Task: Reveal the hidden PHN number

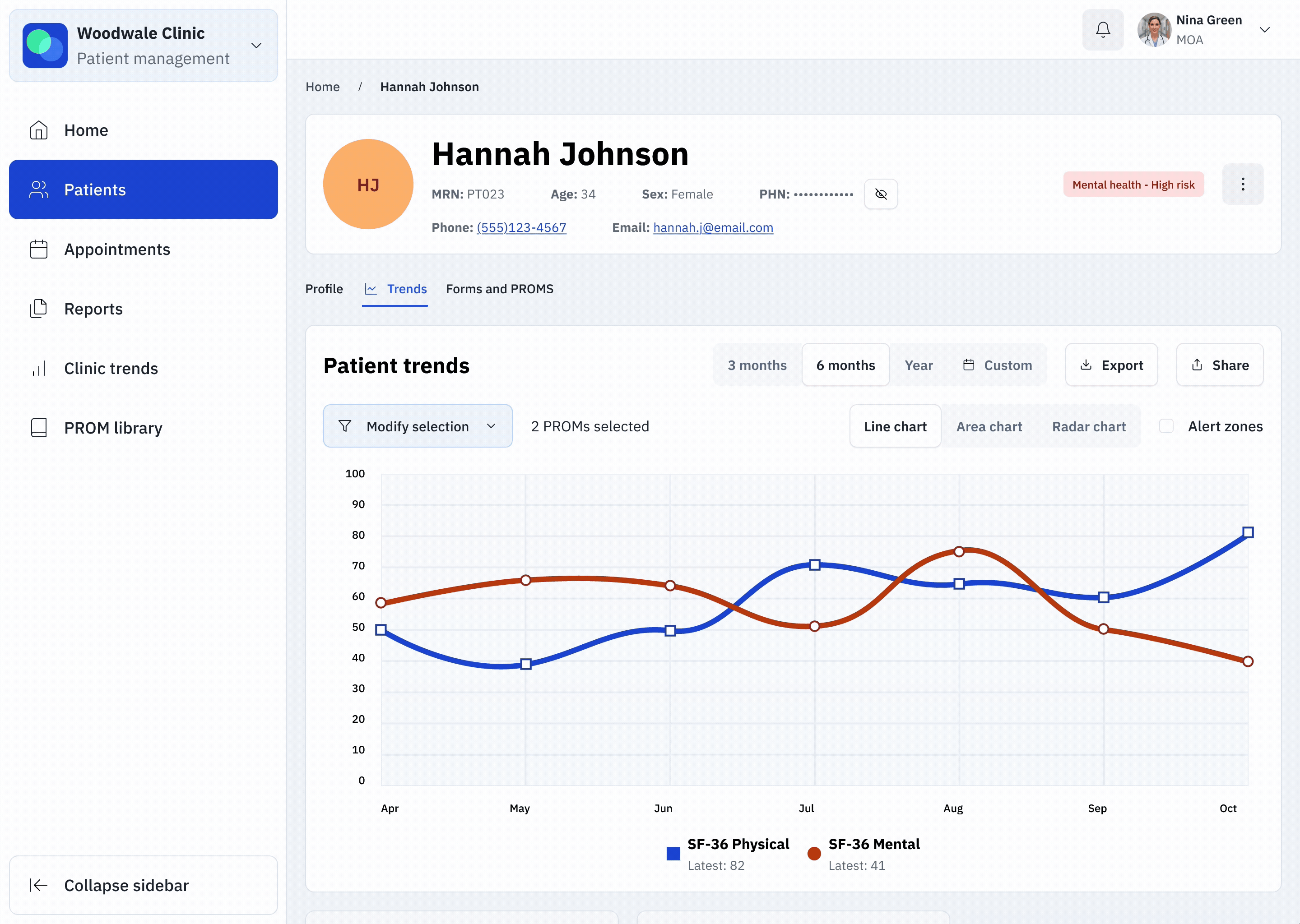Action: coord(881,194)
